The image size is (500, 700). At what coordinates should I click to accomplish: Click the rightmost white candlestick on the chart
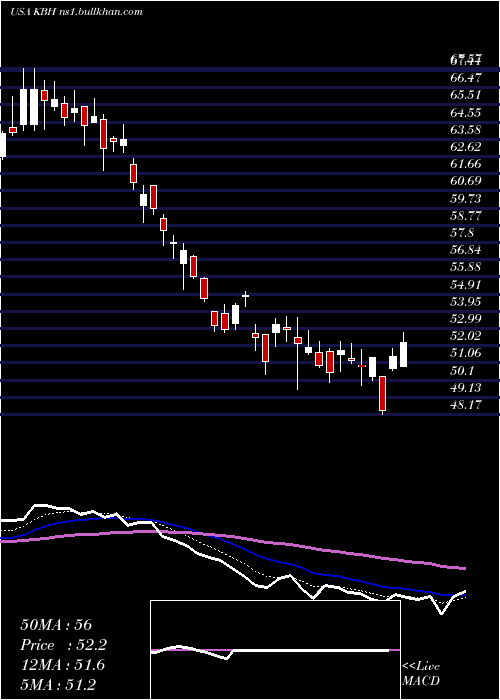pyautogui.click(x=404, y=354)
